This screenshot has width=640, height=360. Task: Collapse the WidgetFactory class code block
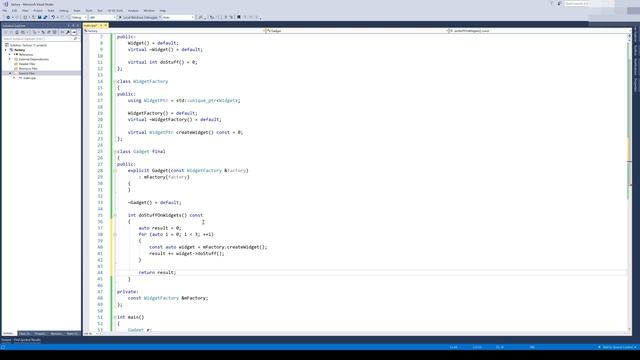point(115,81)
